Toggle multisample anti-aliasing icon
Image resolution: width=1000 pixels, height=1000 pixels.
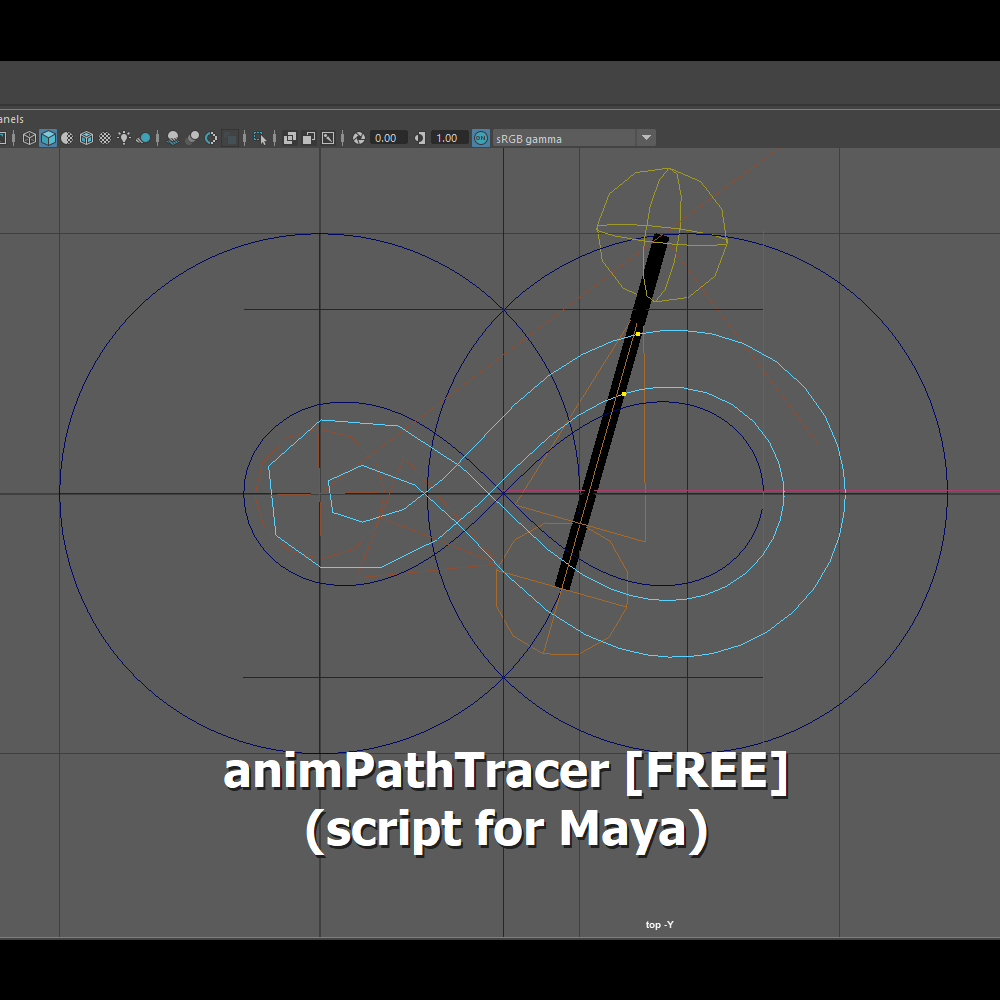coord(211,138)
